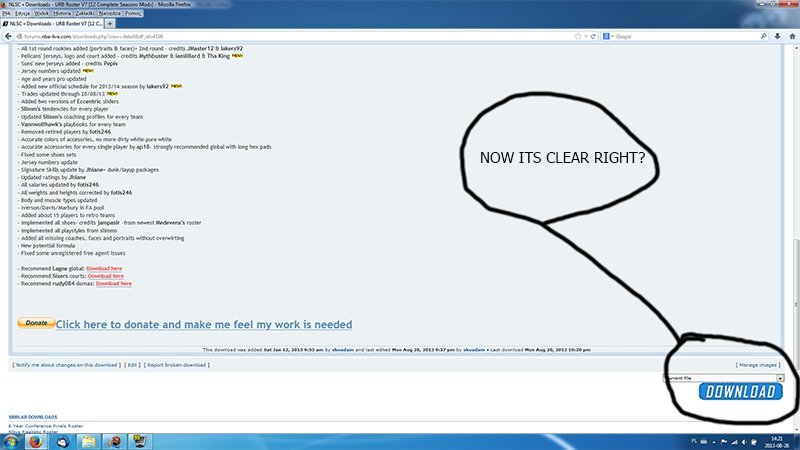
Task: Go back with the browser back arrow
Action: (x=8, y=36)
